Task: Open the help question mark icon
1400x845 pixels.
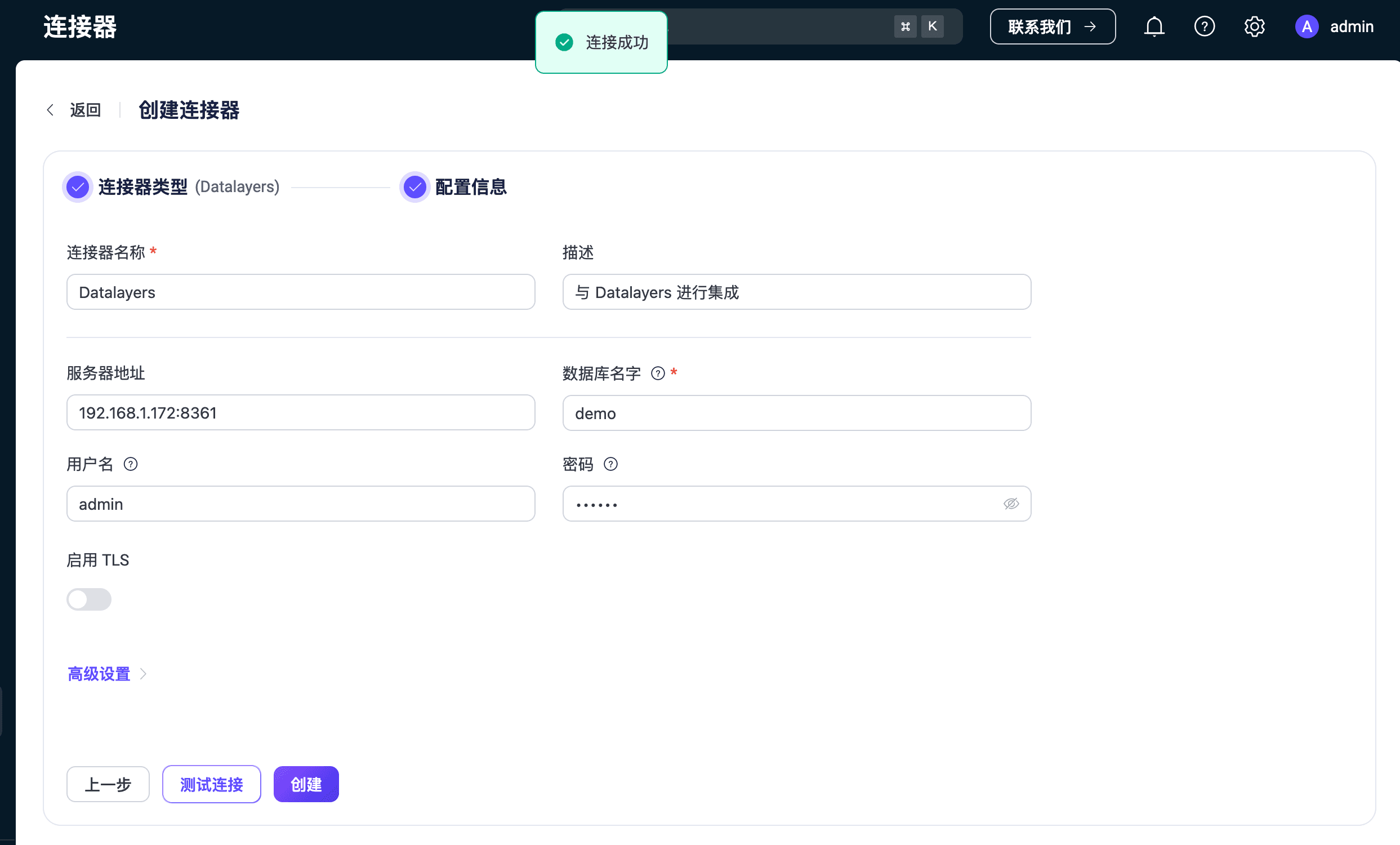Action: coord(1204,26)
